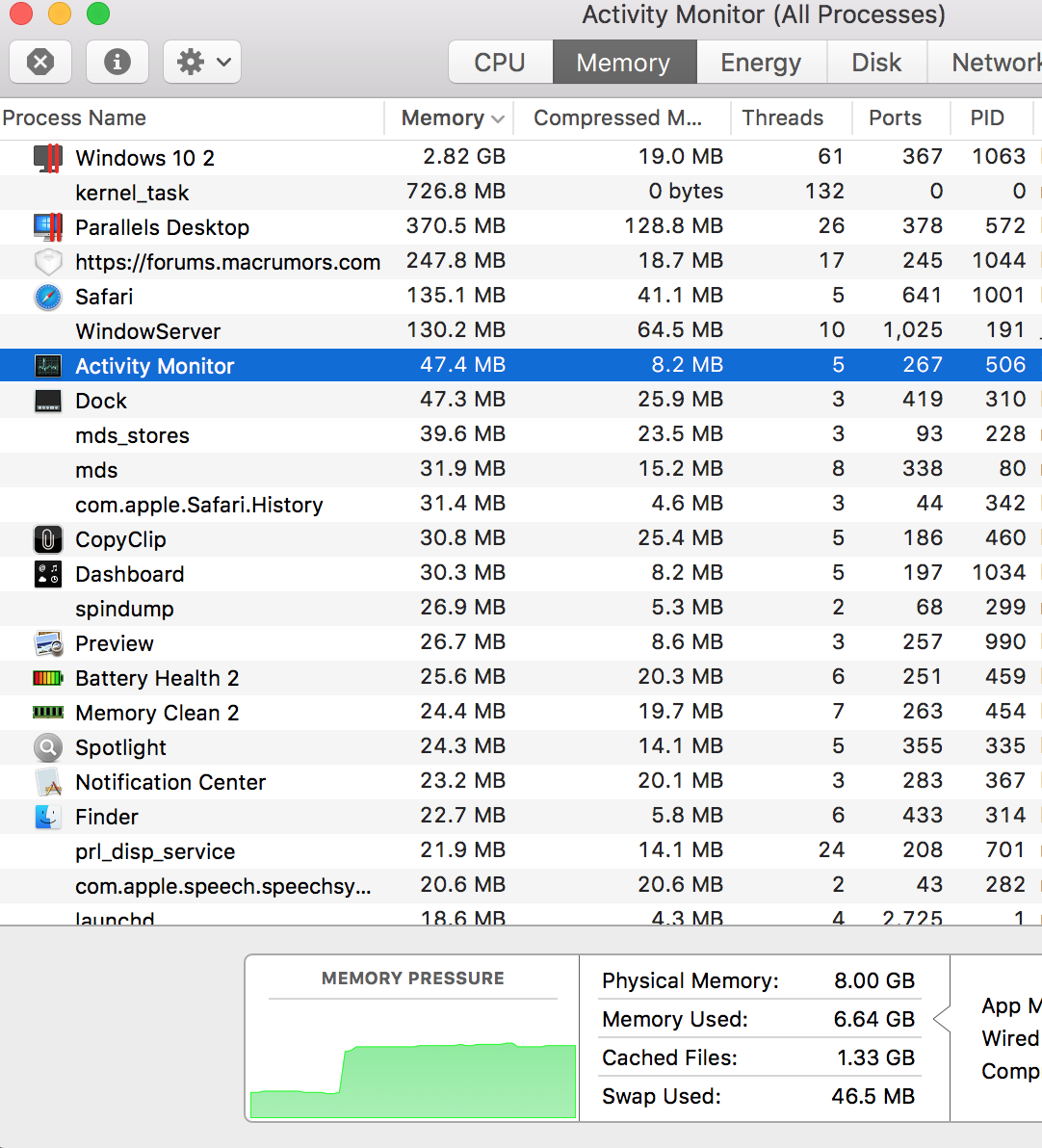The height and width of the screenshot is (1148, 1042).
Task: Switch to the Energy tab
Action: 762,63
